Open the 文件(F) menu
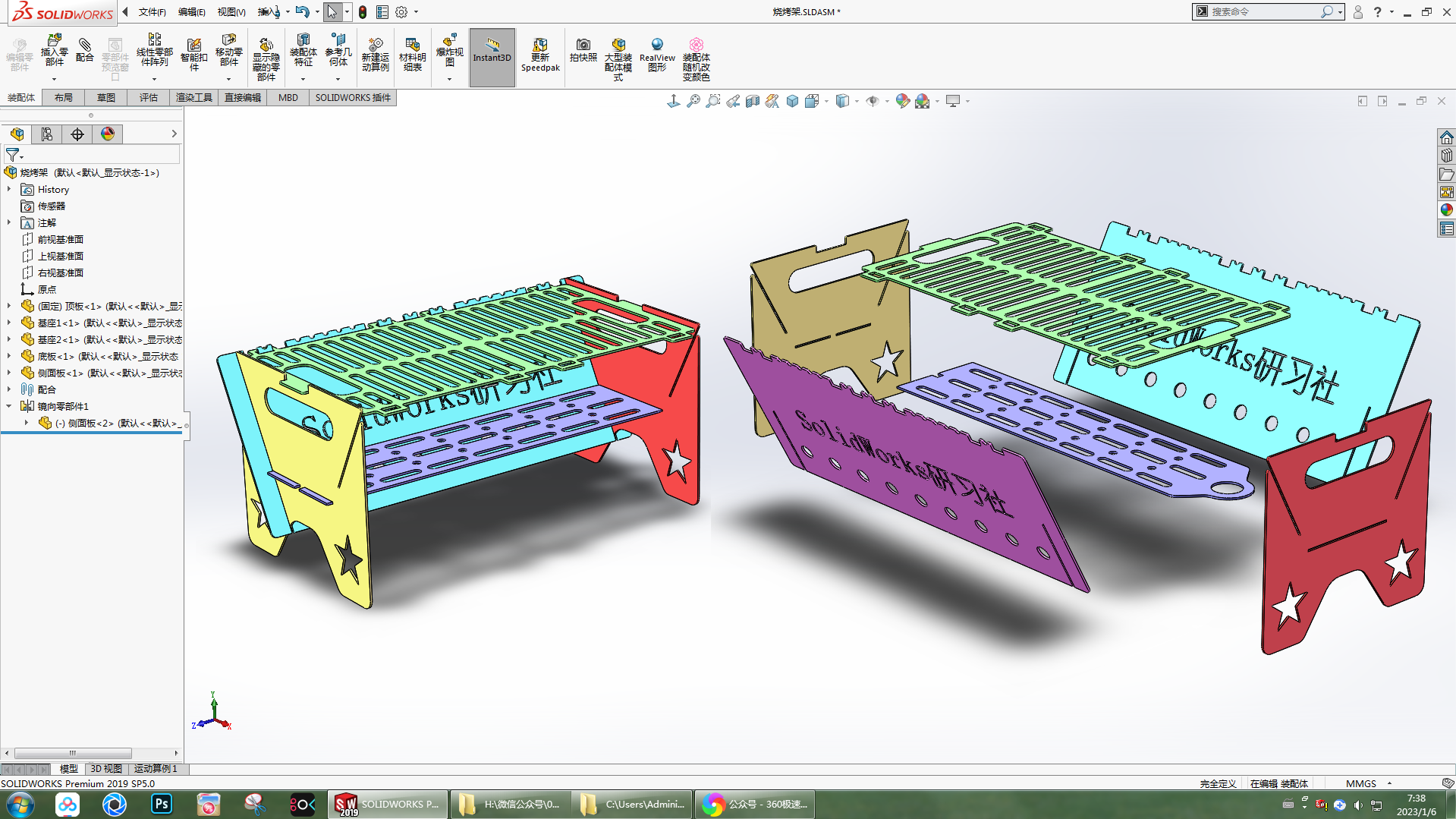This screenshot has height=819, width=1456. (x=152, y=12)
